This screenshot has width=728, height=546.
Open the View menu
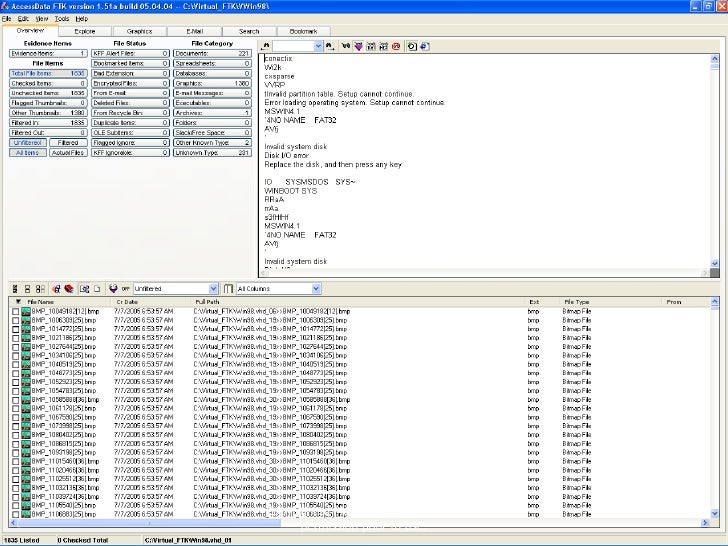pos(42,19)
